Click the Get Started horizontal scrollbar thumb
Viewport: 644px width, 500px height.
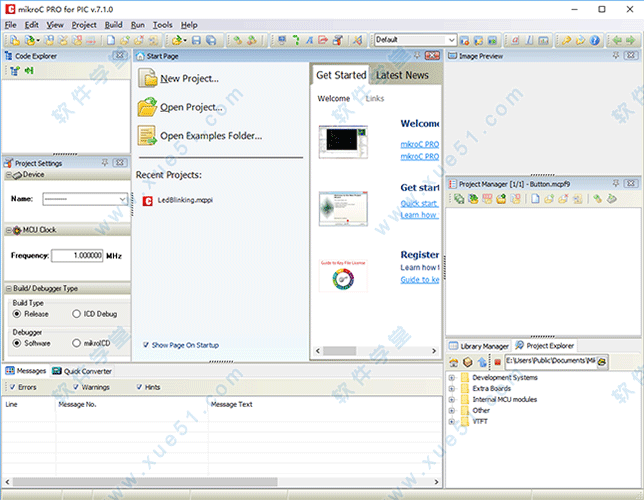(x=339, y=351)
